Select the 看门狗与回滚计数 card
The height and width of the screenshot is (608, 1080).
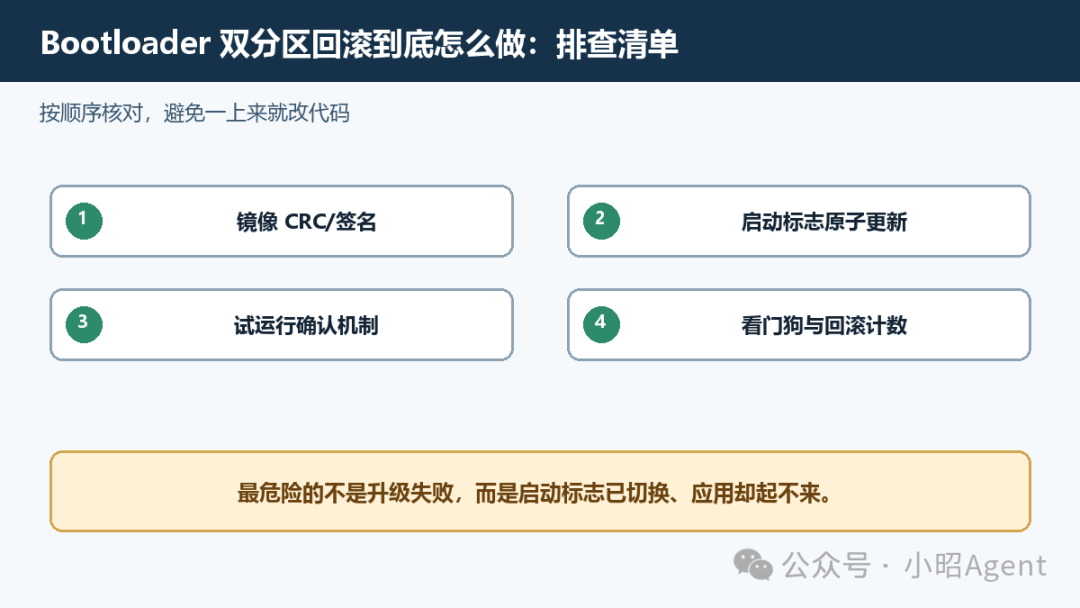[799, 324]
